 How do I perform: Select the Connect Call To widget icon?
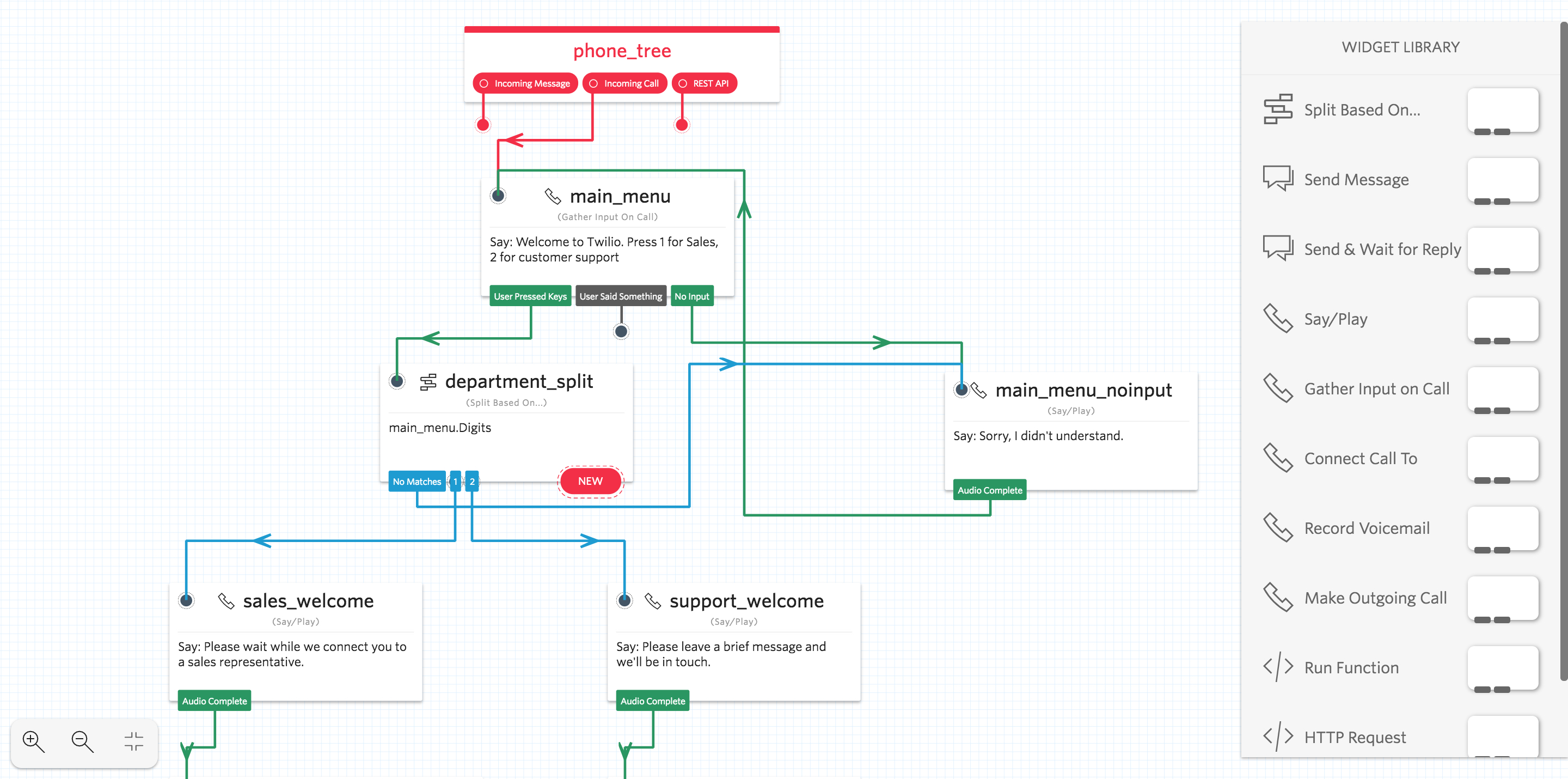pos(1277,458)
